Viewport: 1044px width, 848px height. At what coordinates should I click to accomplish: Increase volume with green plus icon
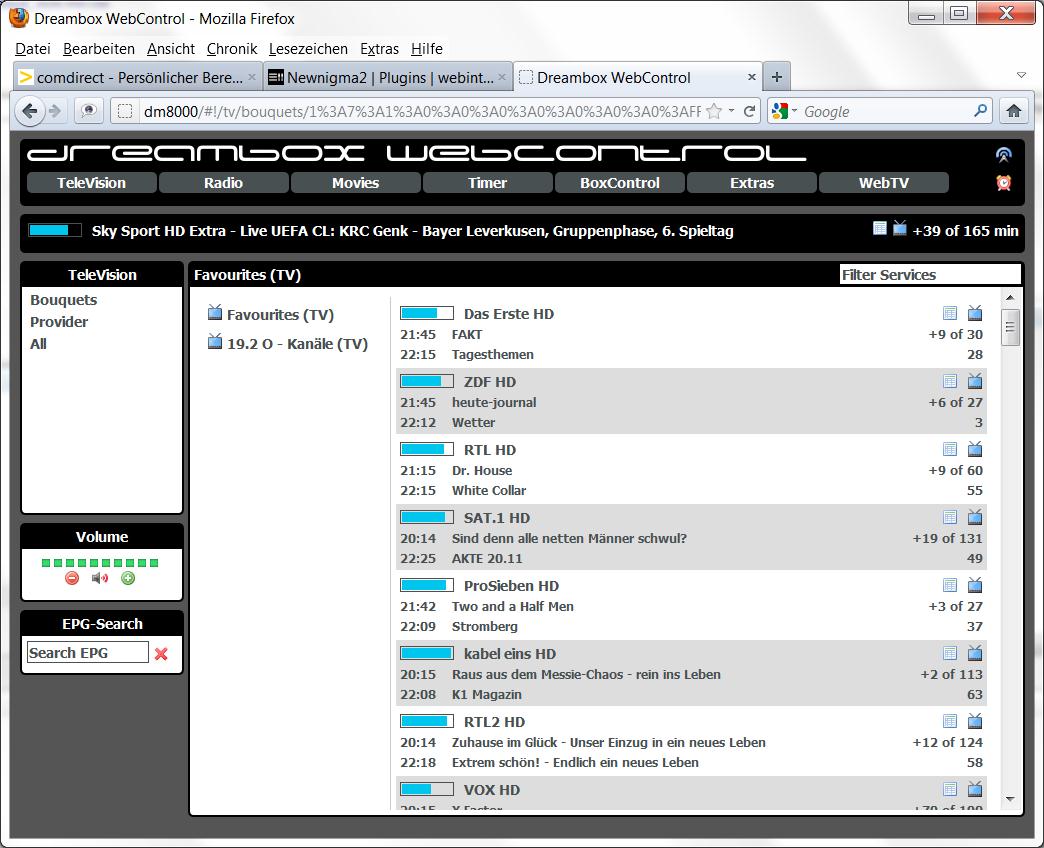point(128,578)
